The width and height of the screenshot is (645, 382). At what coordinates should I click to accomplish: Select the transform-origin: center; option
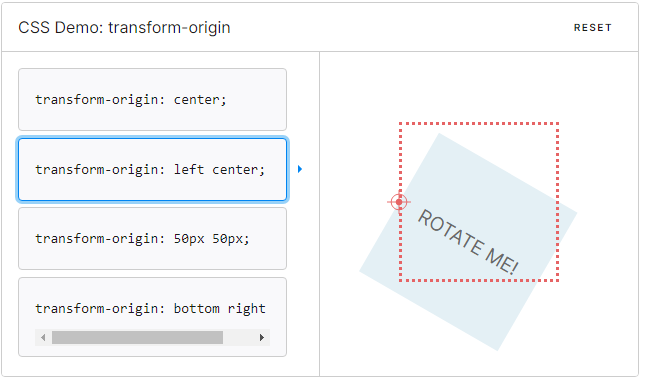[152, 100]
